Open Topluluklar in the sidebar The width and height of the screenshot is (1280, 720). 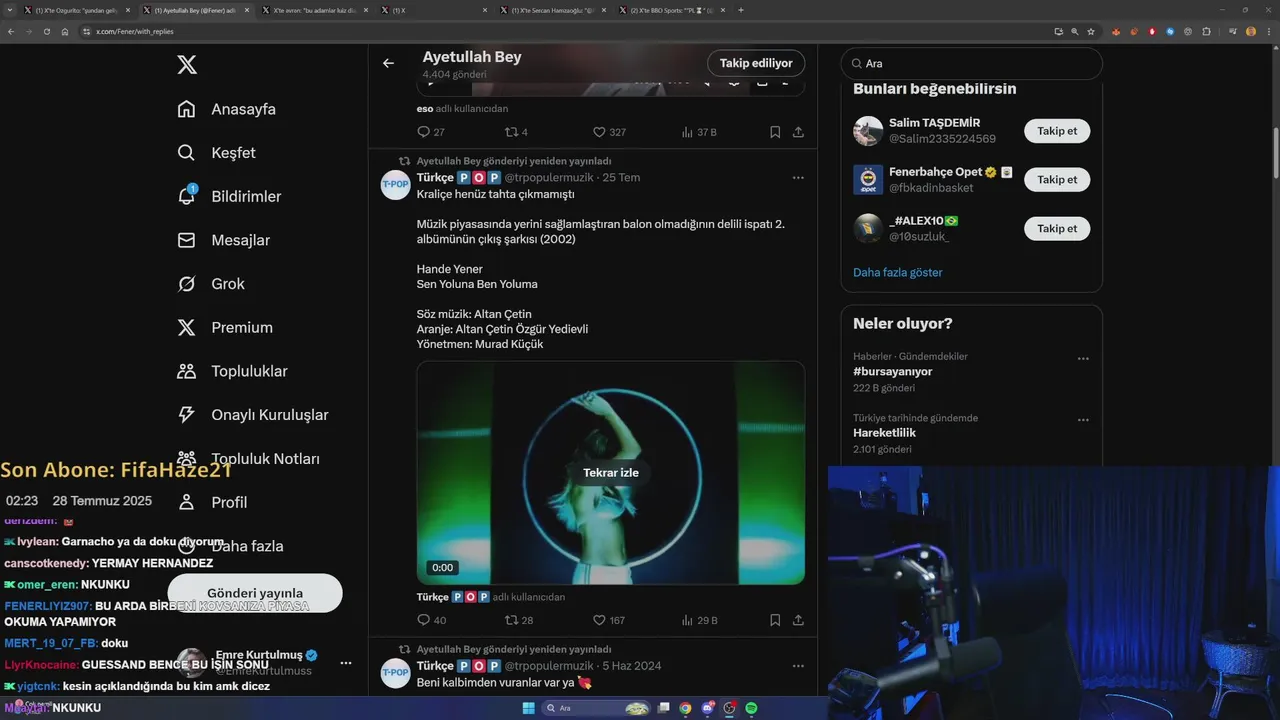(x=232, y=371)
